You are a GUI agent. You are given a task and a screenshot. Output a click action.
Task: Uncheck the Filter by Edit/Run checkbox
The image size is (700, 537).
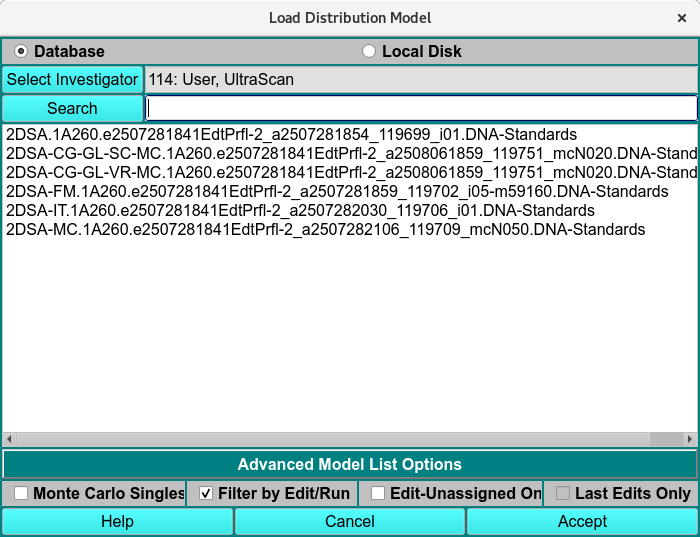click(x=206, y=493)
